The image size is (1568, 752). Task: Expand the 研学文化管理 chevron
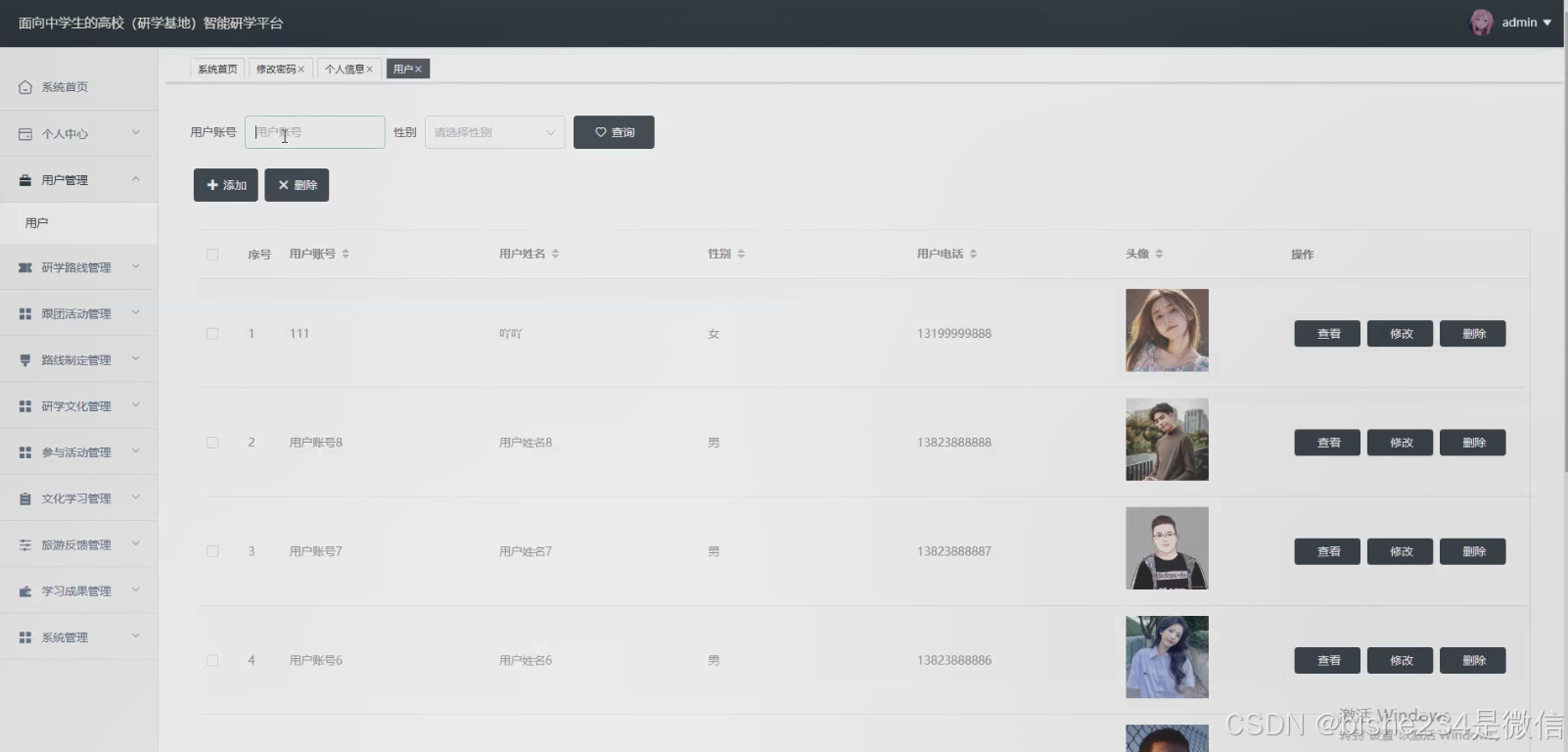[x=136, y=405]
